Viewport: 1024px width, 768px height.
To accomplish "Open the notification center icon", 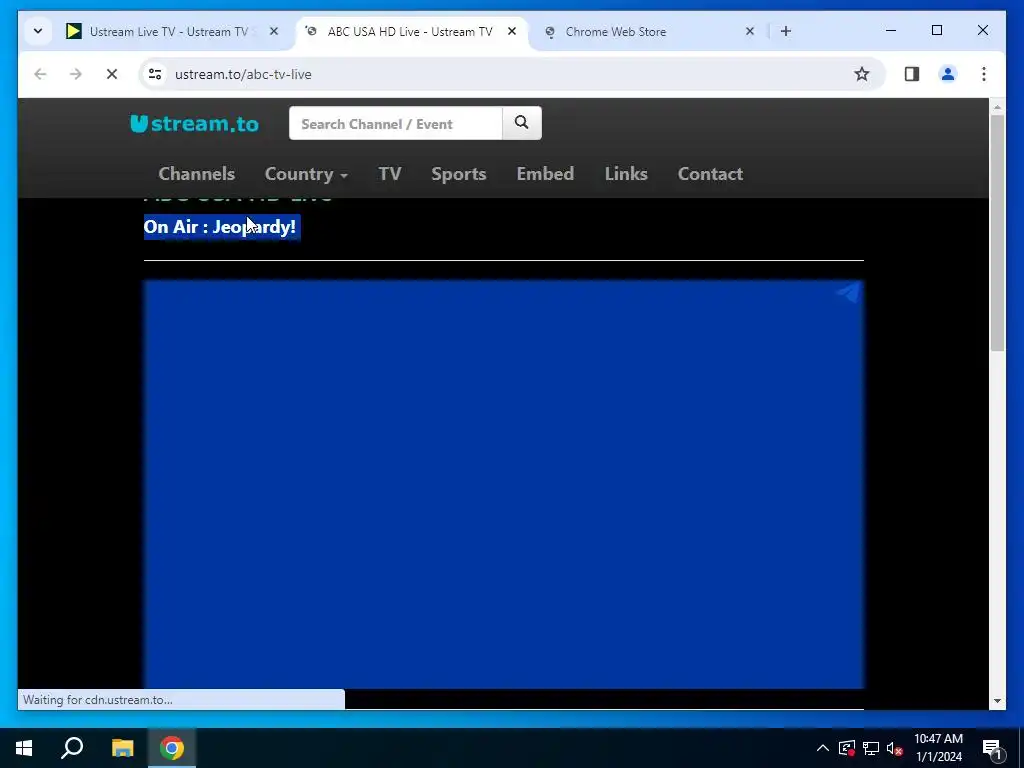I will point(992,748).
